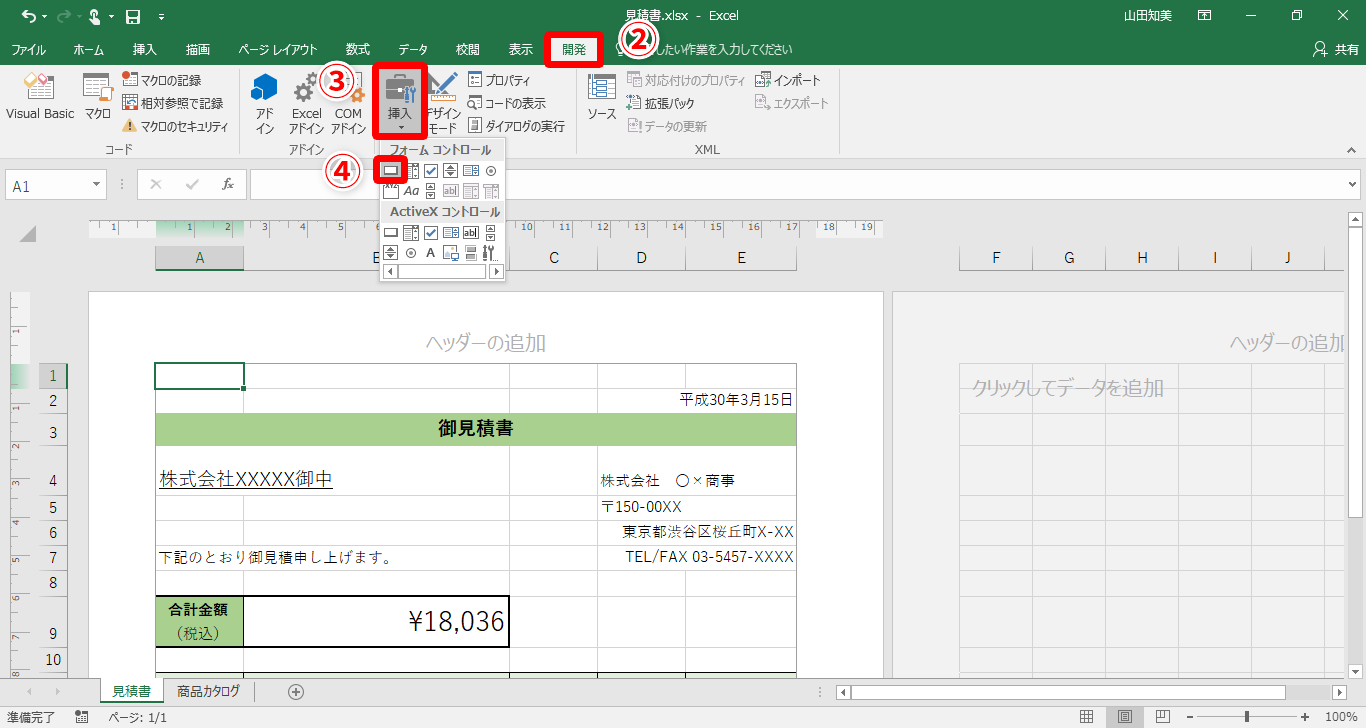The image size is (1366, 728).
Task: Click the Save icon in the title bar
Action: click(133, 16)
